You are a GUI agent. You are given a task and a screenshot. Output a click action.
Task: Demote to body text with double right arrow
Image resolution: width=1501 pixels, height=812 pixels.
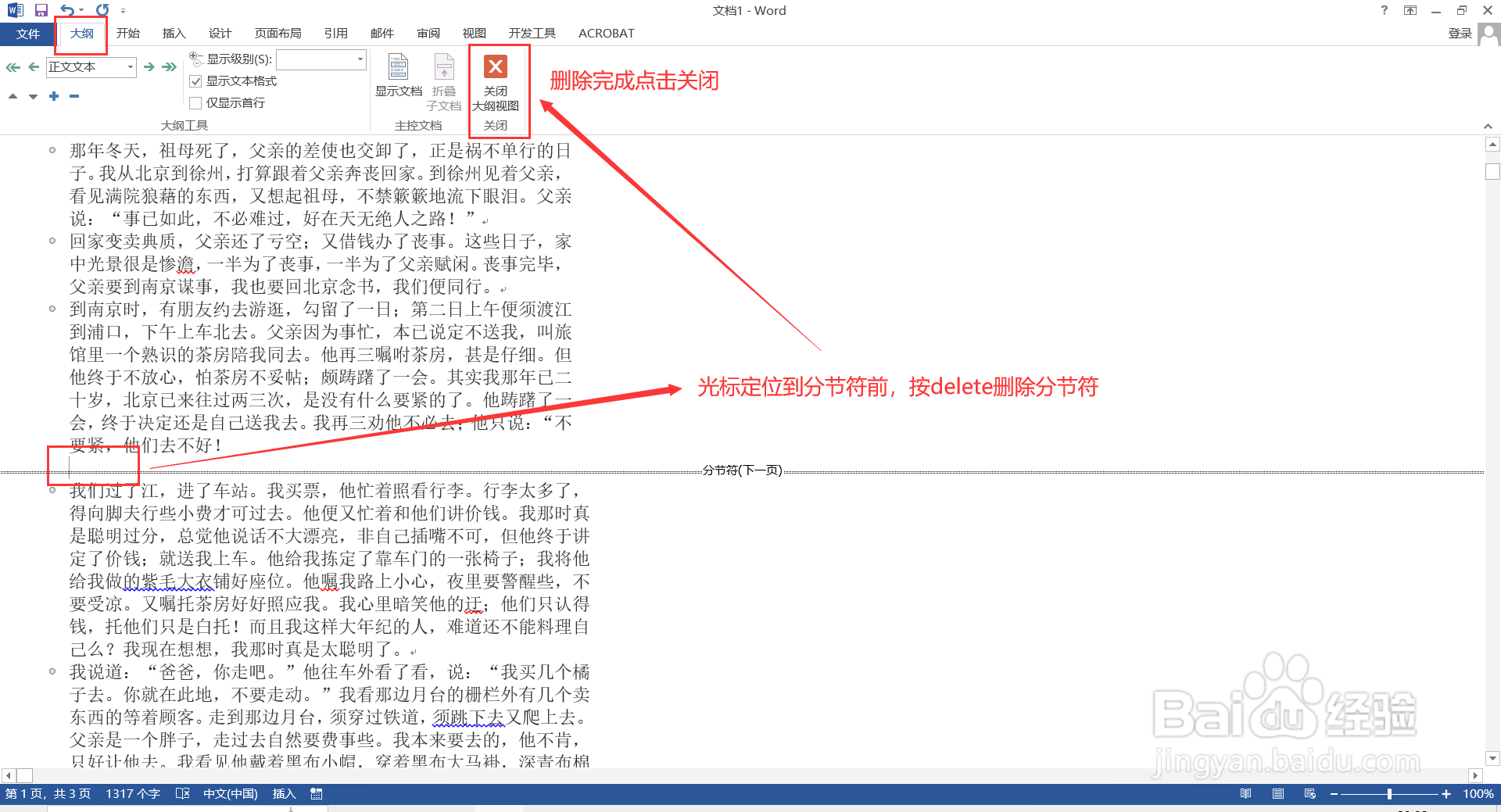coord(169,67)
